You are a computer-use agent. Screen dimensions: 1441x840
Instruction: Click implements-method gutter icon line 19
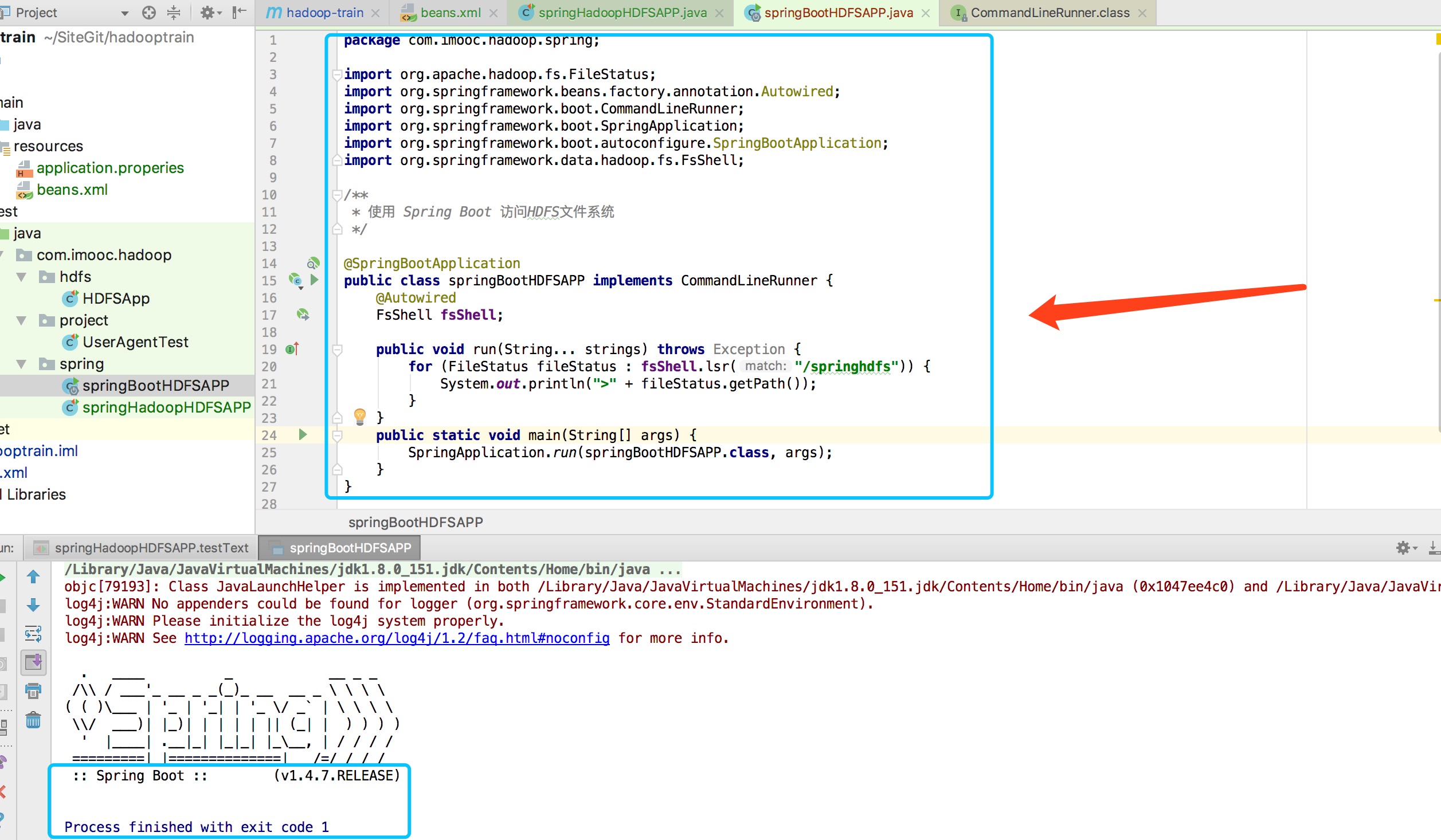click(x=292, y=349)
